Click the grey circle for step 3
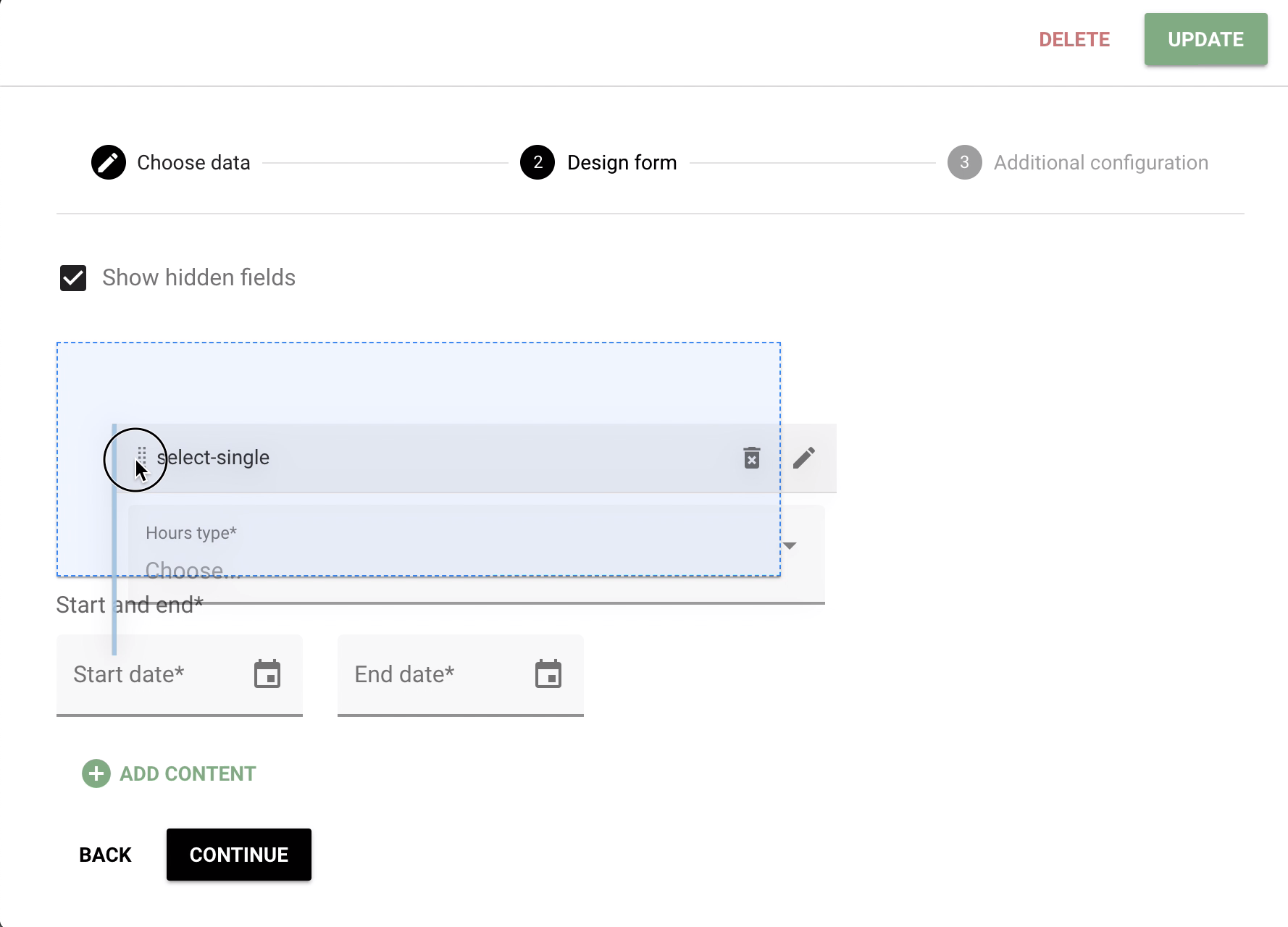1288x927 pixels. pyautogui.click(x=963, y=162)
